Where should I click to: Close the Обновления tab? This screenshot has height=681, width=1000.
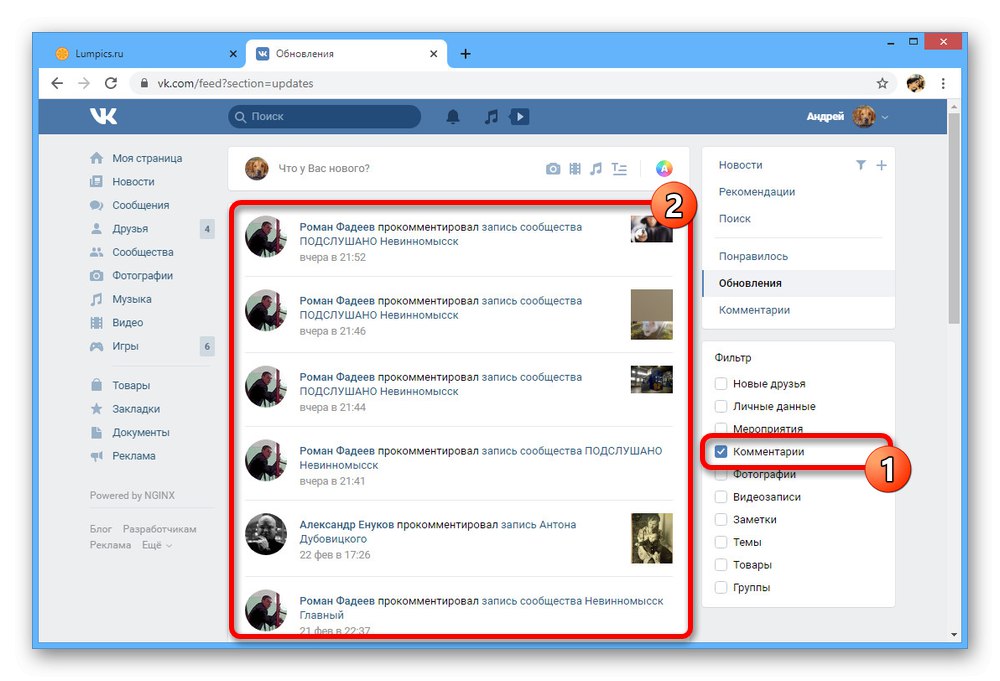point(434,54)
